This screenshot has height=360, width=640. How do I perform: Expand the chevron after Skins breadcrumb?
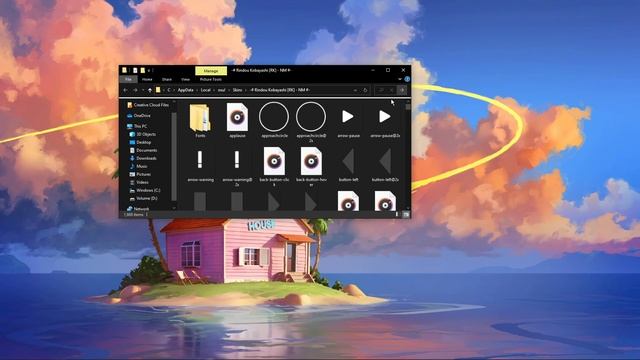[x=246, y=90]
